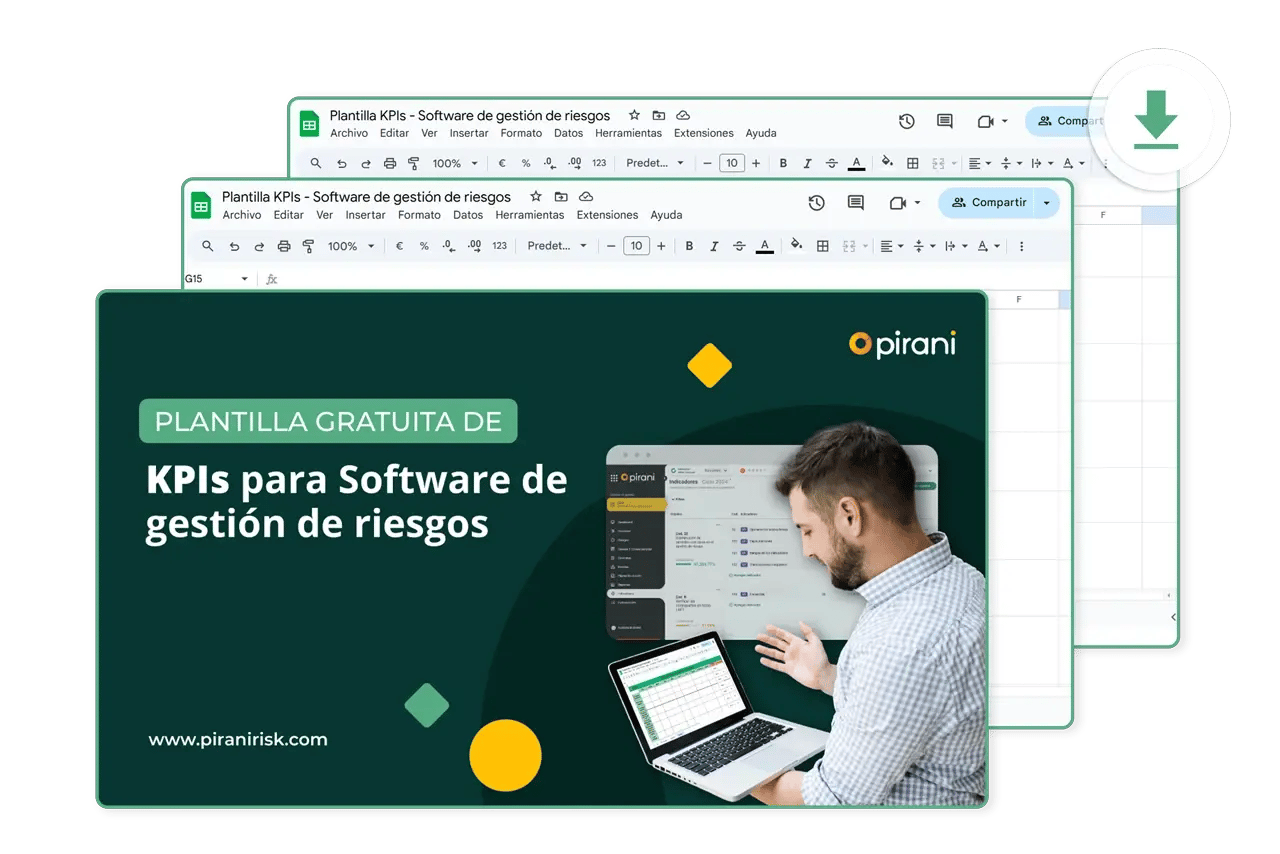Screen dimensions: 1280x854
Task: Open comments in back Sheets window
Action: point(945,121)
